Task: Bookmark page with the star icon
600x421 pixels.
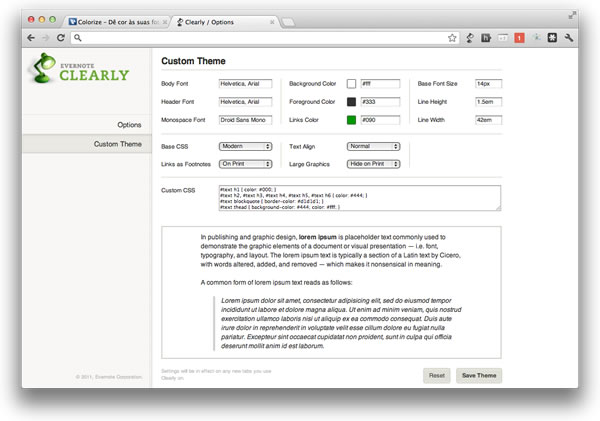Action: pyautogui.click(x=452, y=38)
